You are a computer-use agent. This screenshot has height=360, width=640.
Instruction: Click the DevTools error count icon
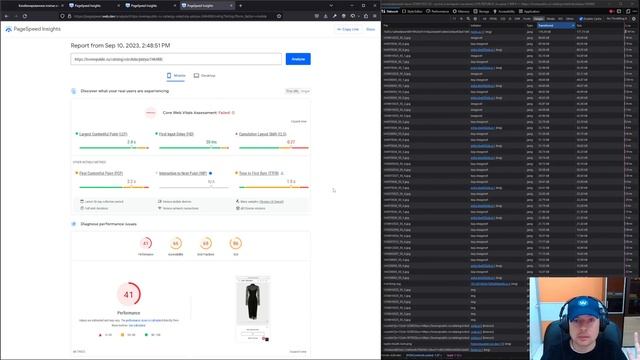coord(611,11)
